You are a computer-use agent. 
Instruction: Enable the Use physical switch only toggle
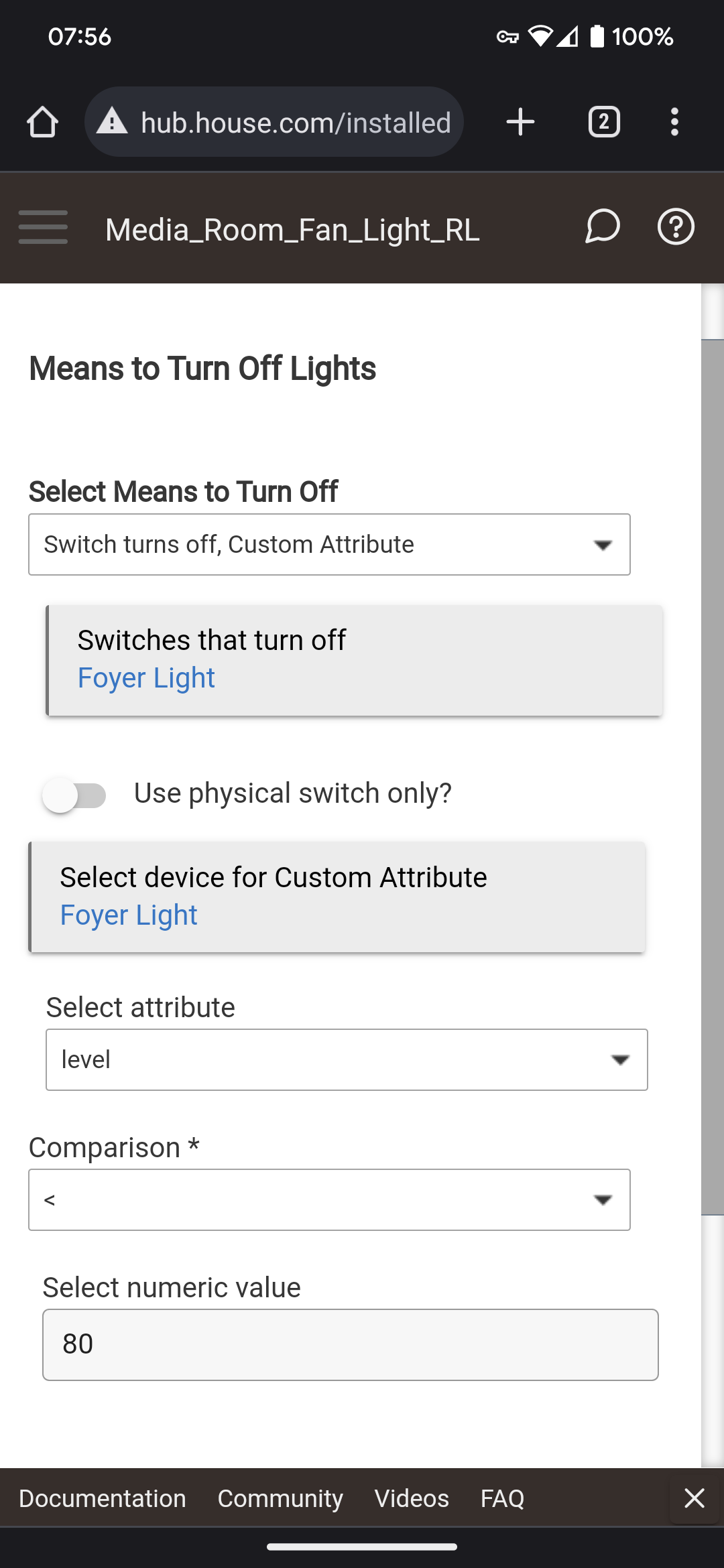[74, 795]
